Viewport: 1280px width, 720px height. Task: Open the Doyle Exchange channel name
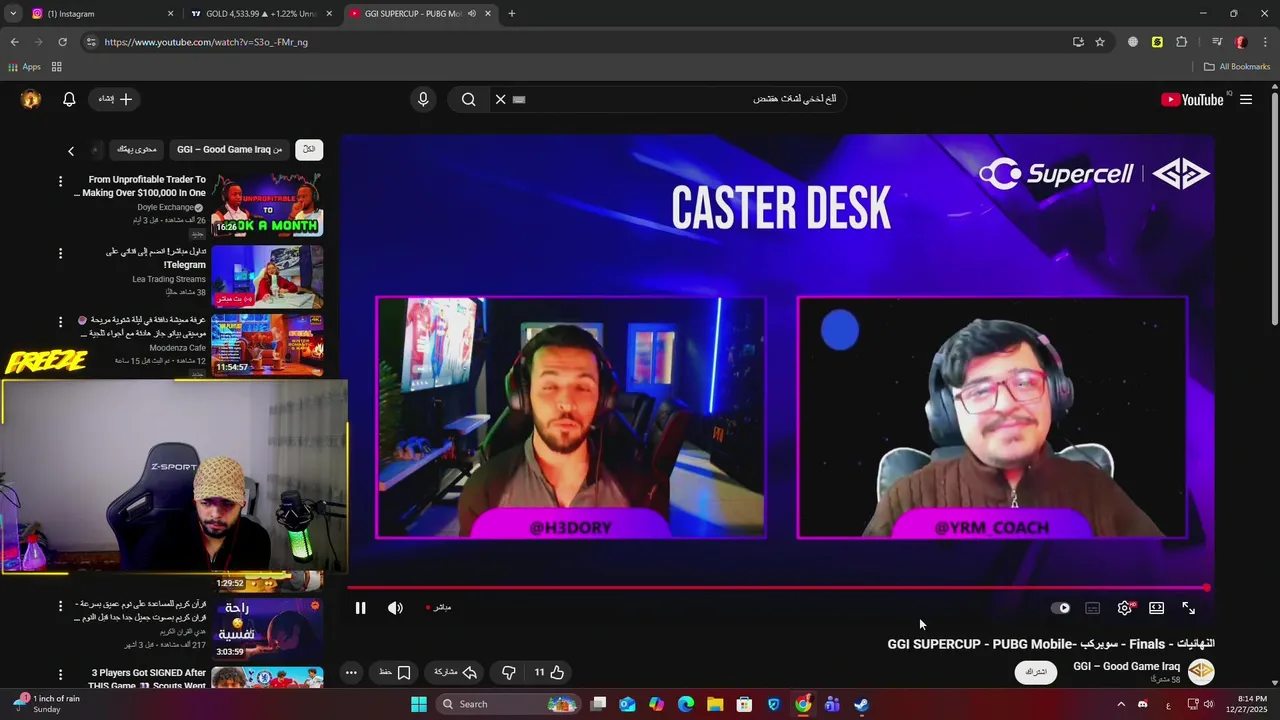(165, 207)
